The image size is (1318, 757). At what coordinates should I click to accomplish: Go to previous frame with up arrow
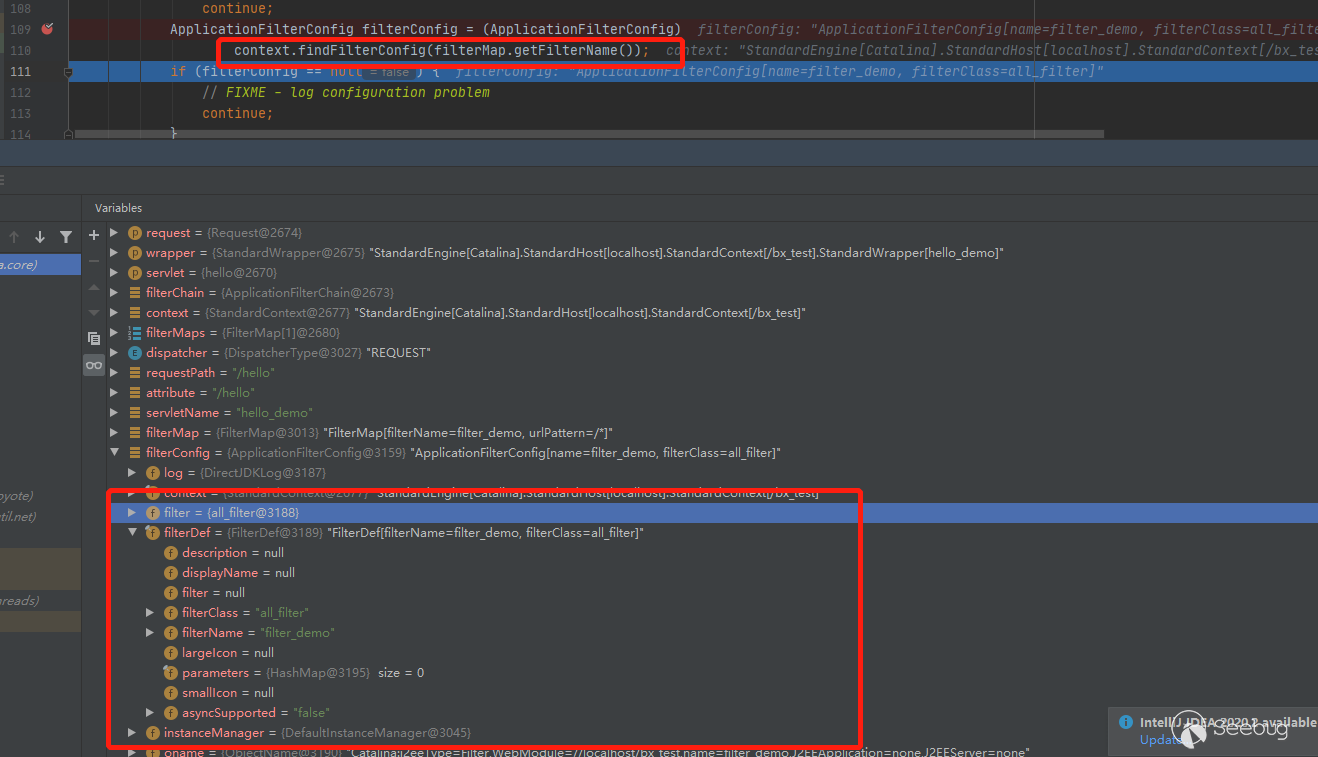[x=14, y=237]
